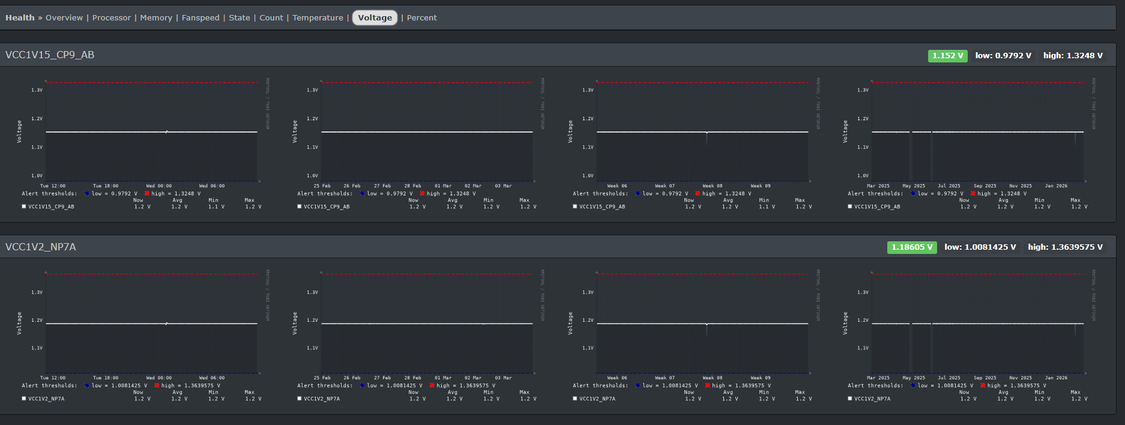Click red high threshold swatch in first VCC1V15_CP9_AB graph

tap(147, 193)
